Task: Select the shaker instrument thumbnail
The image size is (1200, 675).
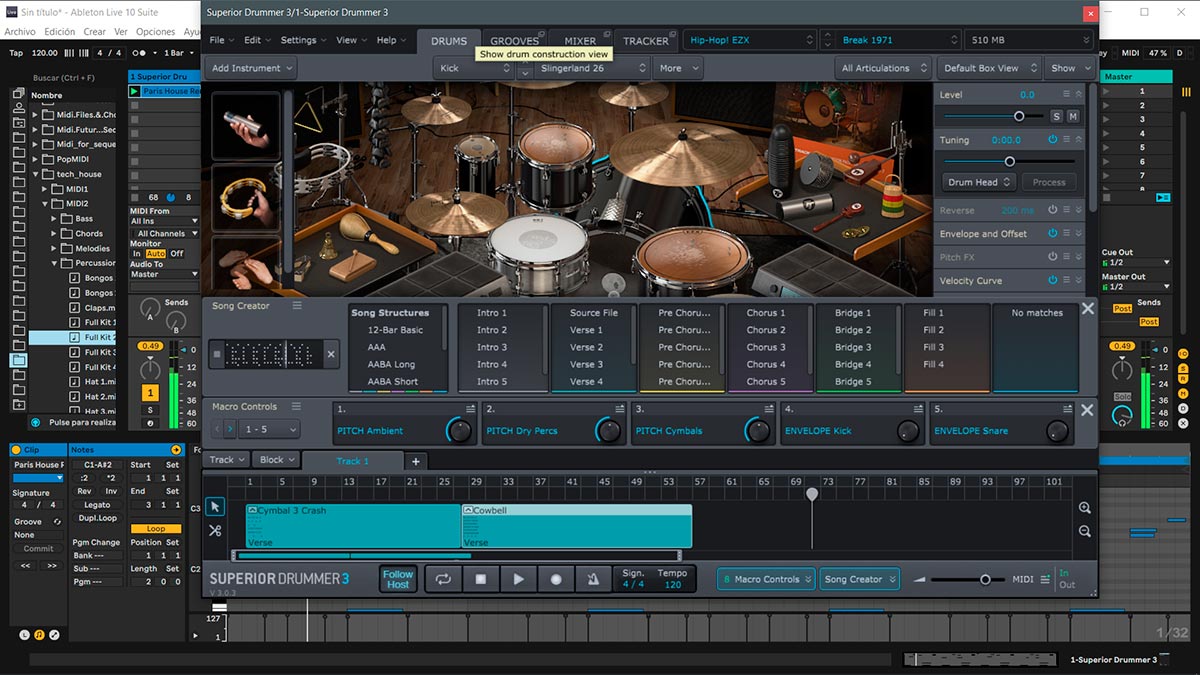Action: pos(246,125)
